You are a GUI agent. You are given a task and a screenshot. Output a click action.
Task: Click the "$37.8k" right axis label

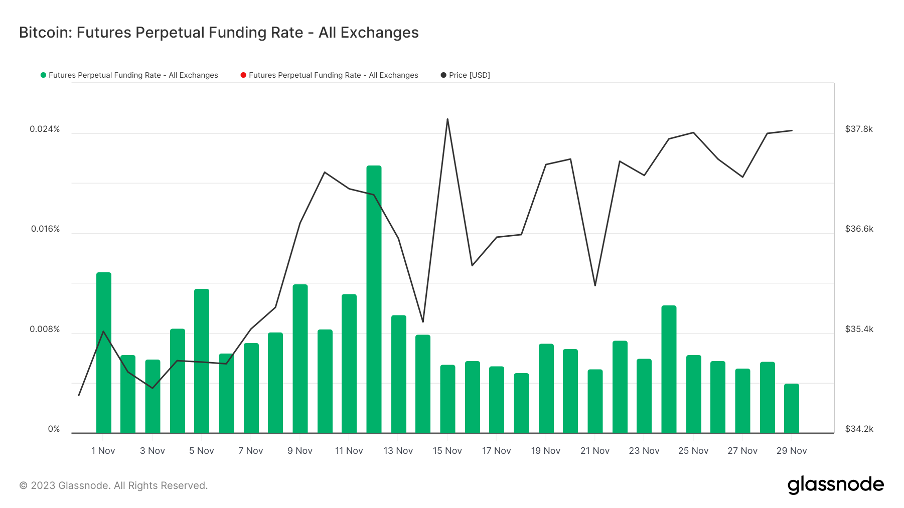[x=859, y=130]
